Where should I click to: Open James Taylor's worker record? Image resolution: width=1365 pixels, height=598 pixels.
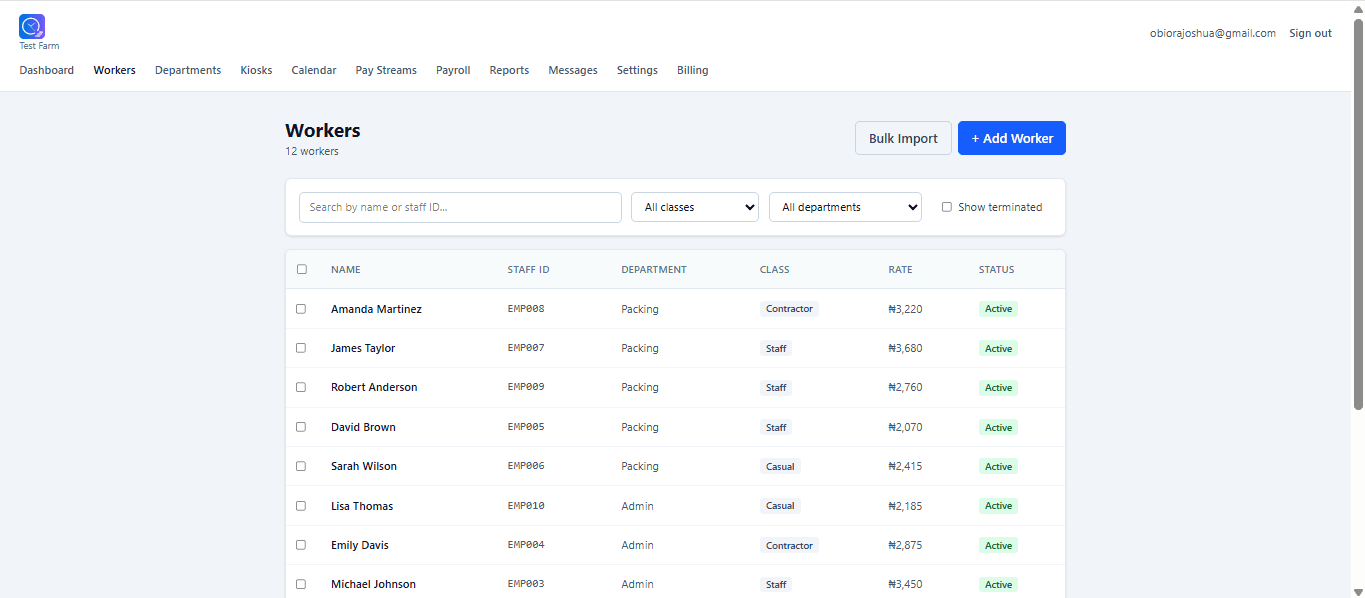click(x=363, y=348)
